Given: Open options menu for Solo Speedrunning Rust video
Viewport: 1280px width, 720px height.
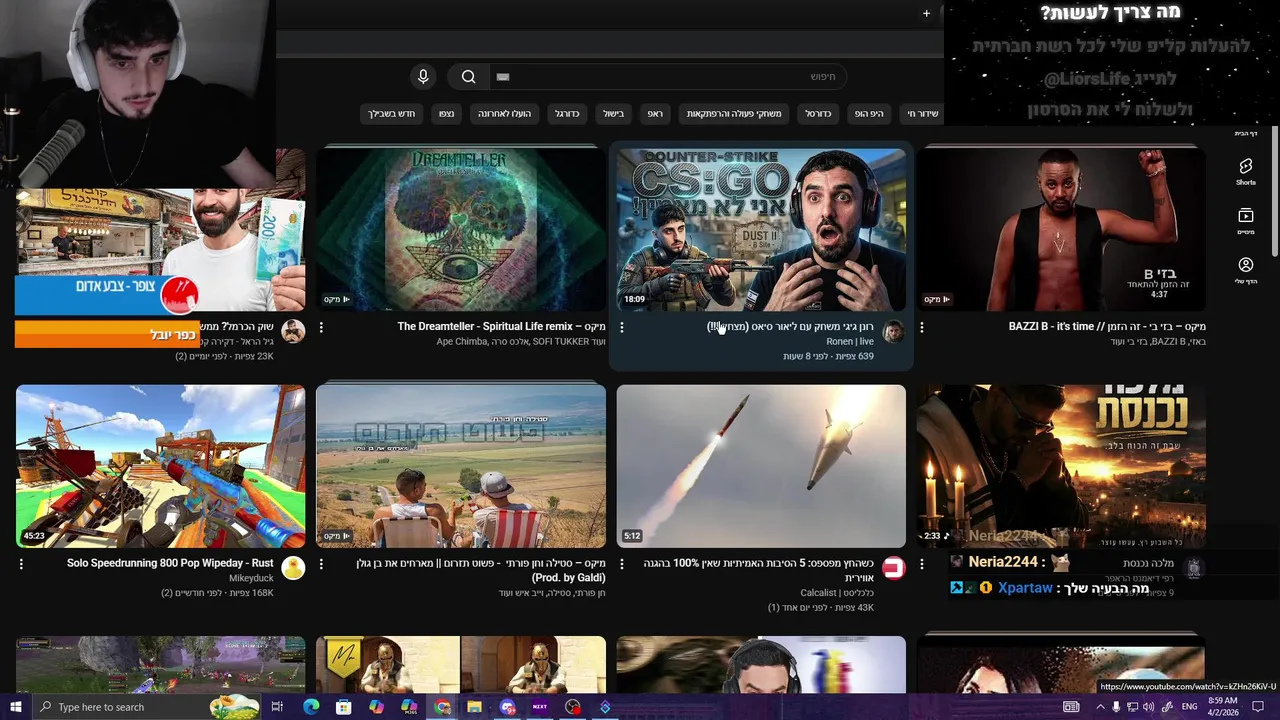Looking at the screenshot, I should [21, 564].
